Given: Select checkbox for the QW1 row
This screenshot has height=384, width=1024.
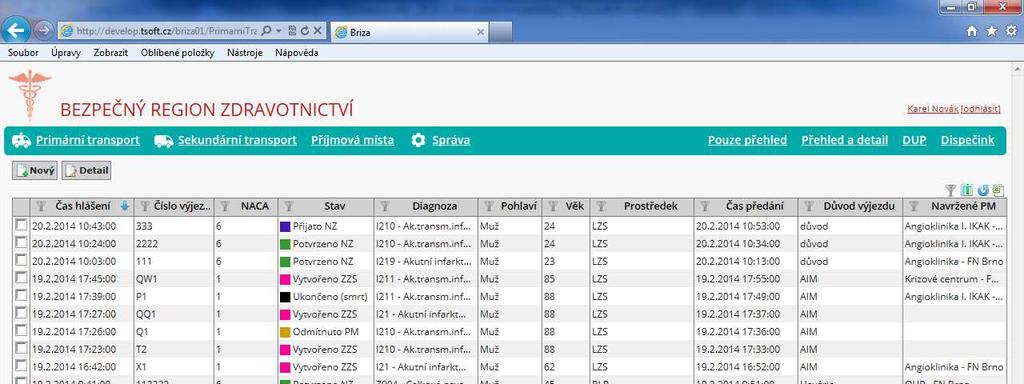Looking at the screenshot, I should coord(22,278).
